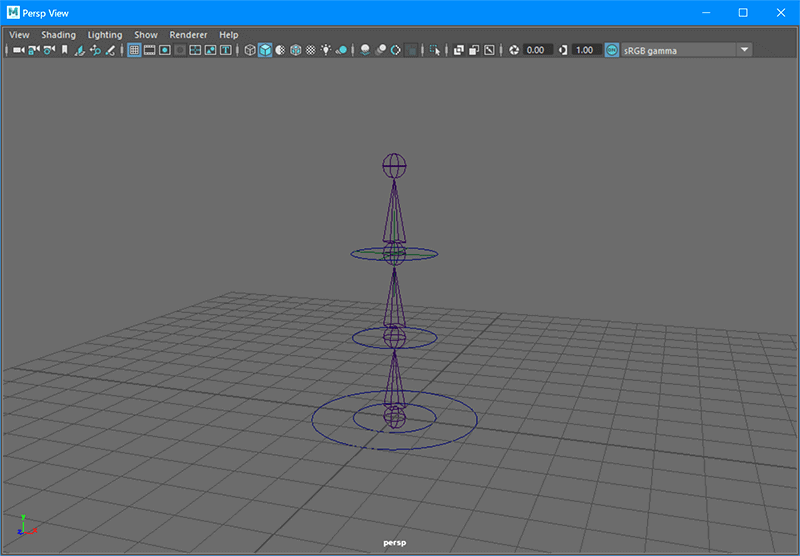Click the Multisample Anti-aliasing ring icon

(395, 50)
